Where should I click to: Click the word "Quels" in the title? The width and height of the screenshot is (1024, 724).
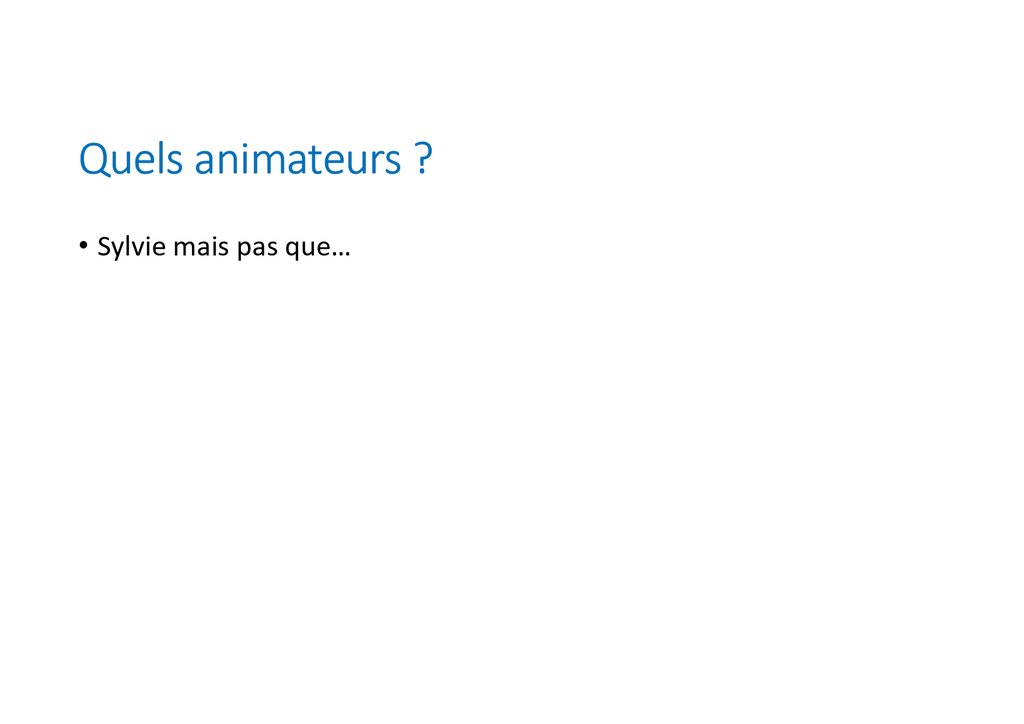131,160
